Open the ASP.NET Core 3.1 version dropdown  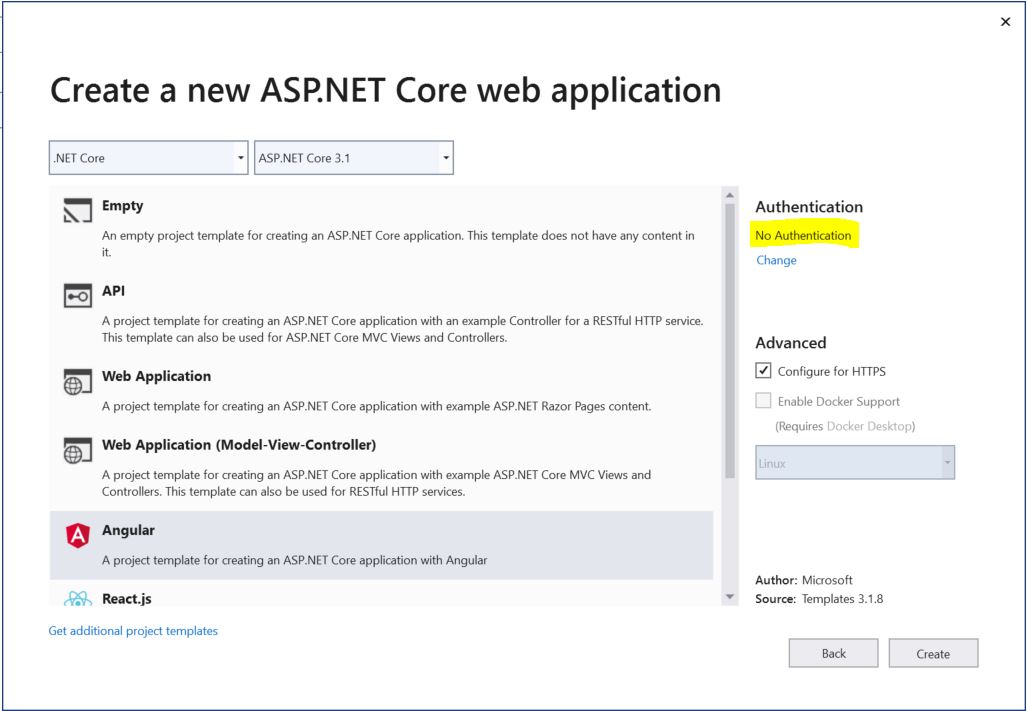pyautogui.click(x=354, y=158)
